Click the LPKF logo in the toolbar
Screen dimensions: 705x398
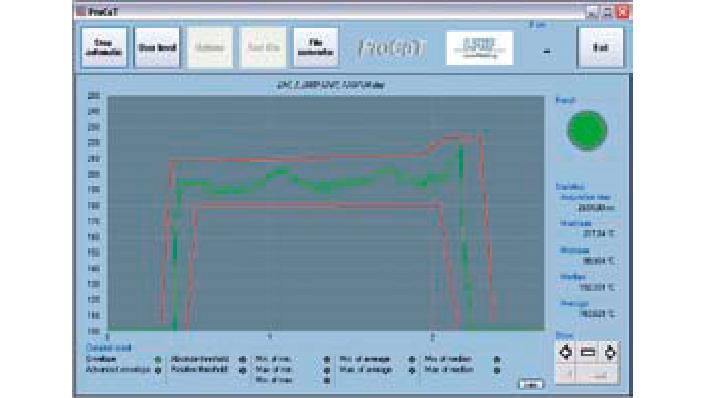pos(479,48)
